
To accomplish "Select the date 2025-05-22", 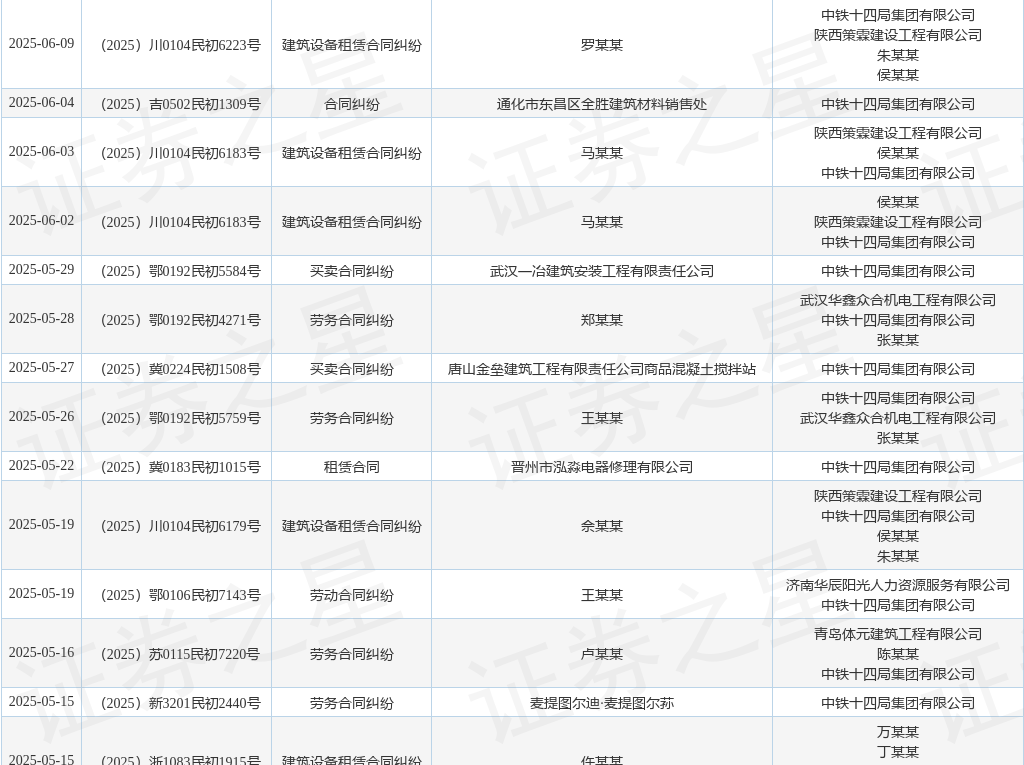I will 41,465.
